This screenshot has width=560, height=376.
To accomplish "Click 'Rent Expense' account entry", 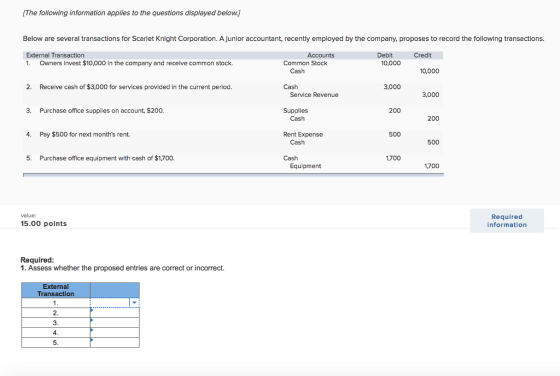I will click(303, 134).
